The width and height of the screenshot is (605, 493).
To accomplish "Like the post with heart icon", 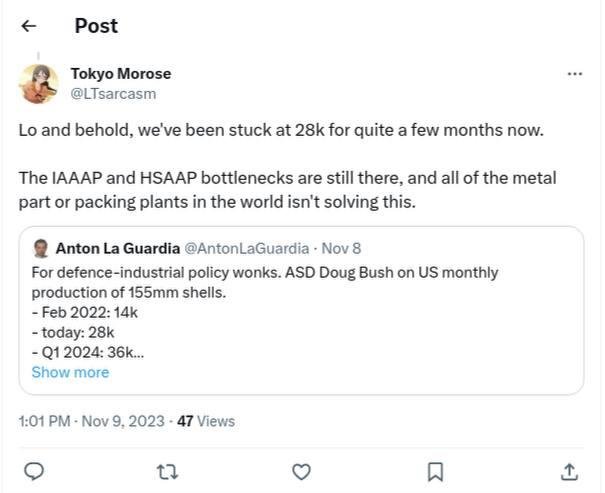I will (301, 470).
